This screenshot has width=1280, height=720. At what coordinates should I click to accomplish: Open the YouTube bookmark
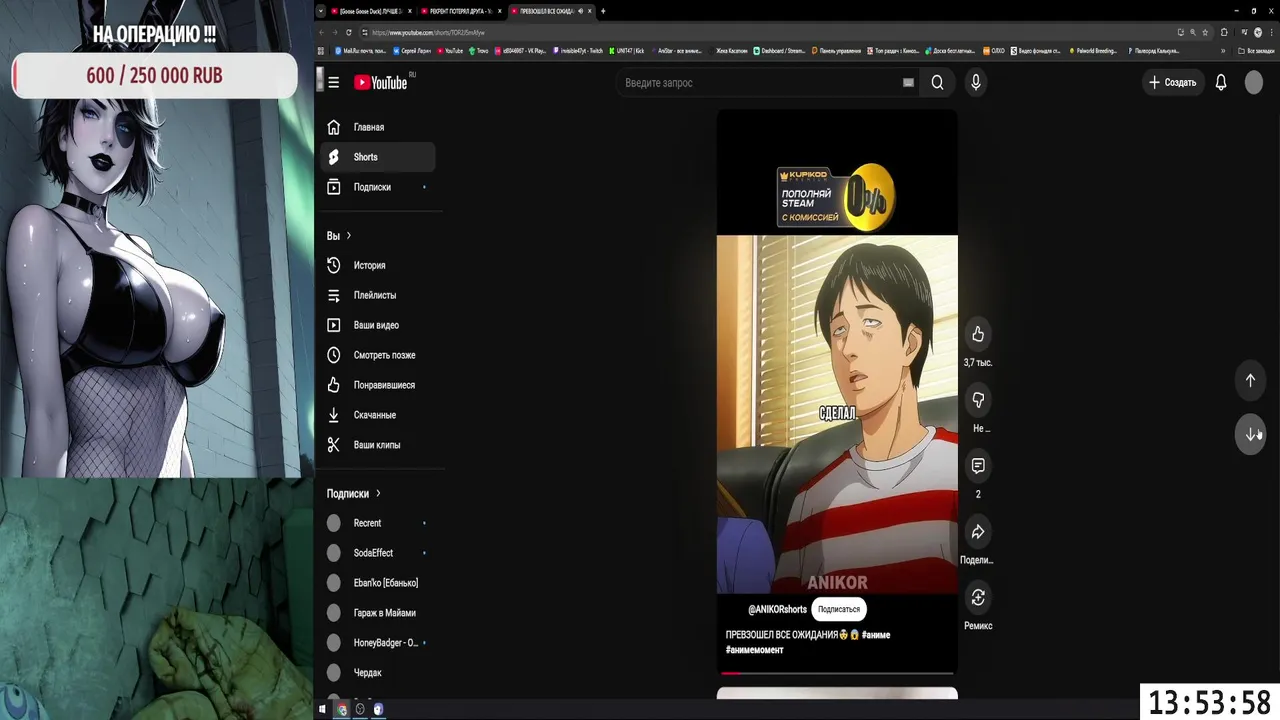coord(450,50)
